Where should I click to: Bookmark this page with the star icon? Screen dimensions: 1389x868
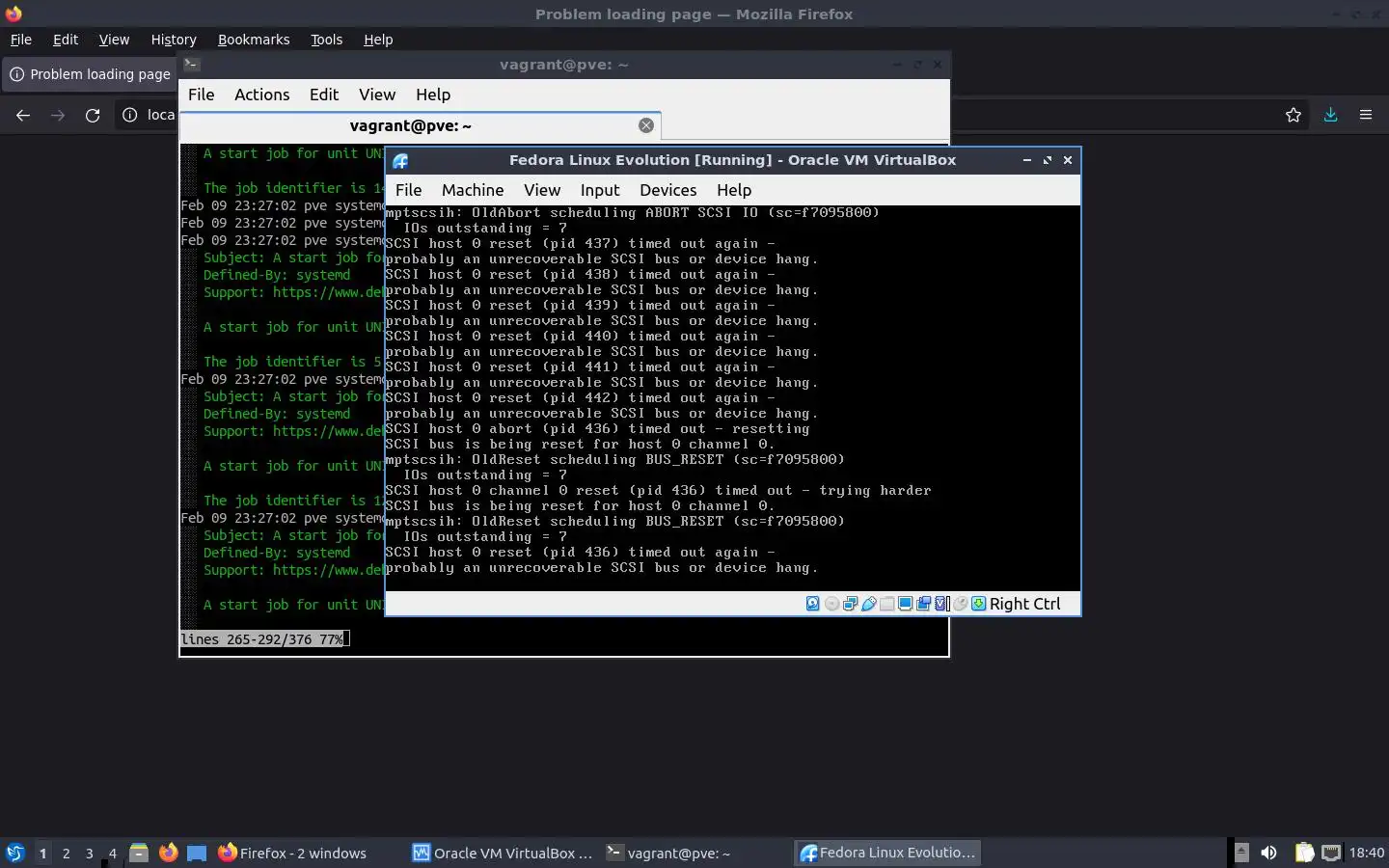coord(1294,115)
